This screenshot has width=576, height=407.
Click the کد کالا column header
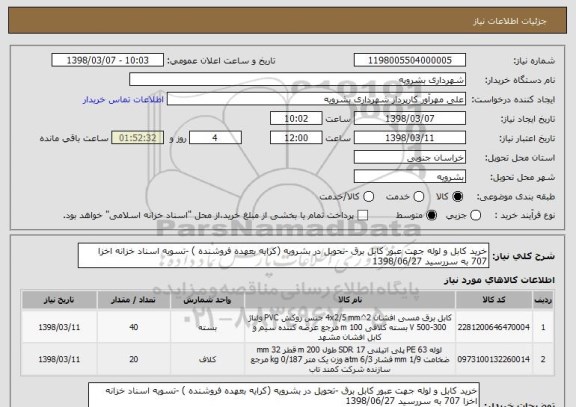pos(494,300)
